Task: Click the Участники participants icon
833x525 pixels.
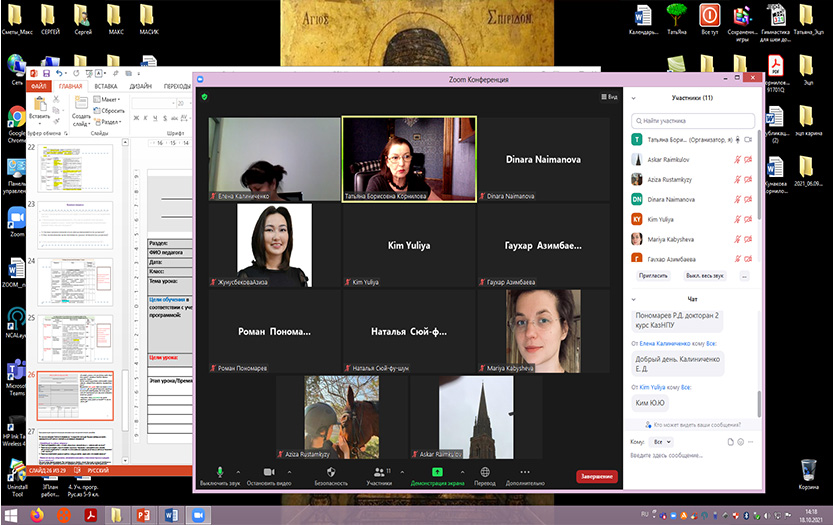Action: point(378,472)
